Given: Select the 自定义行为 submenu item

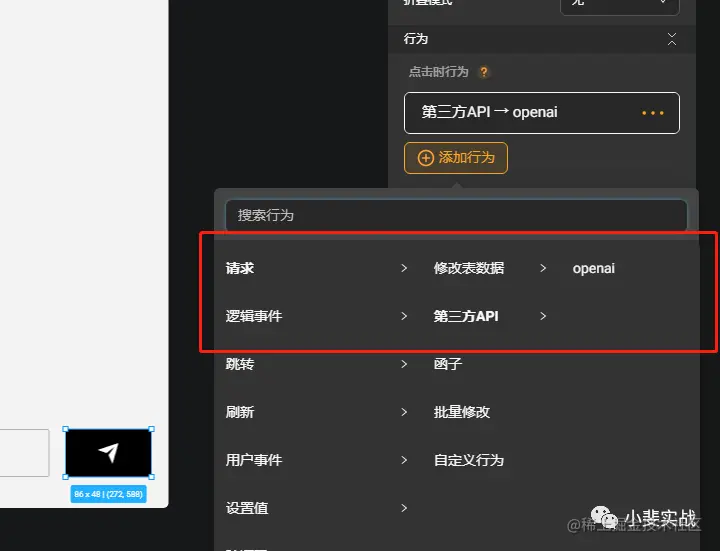Looking at the screenshot, I should tap(469, 460).
